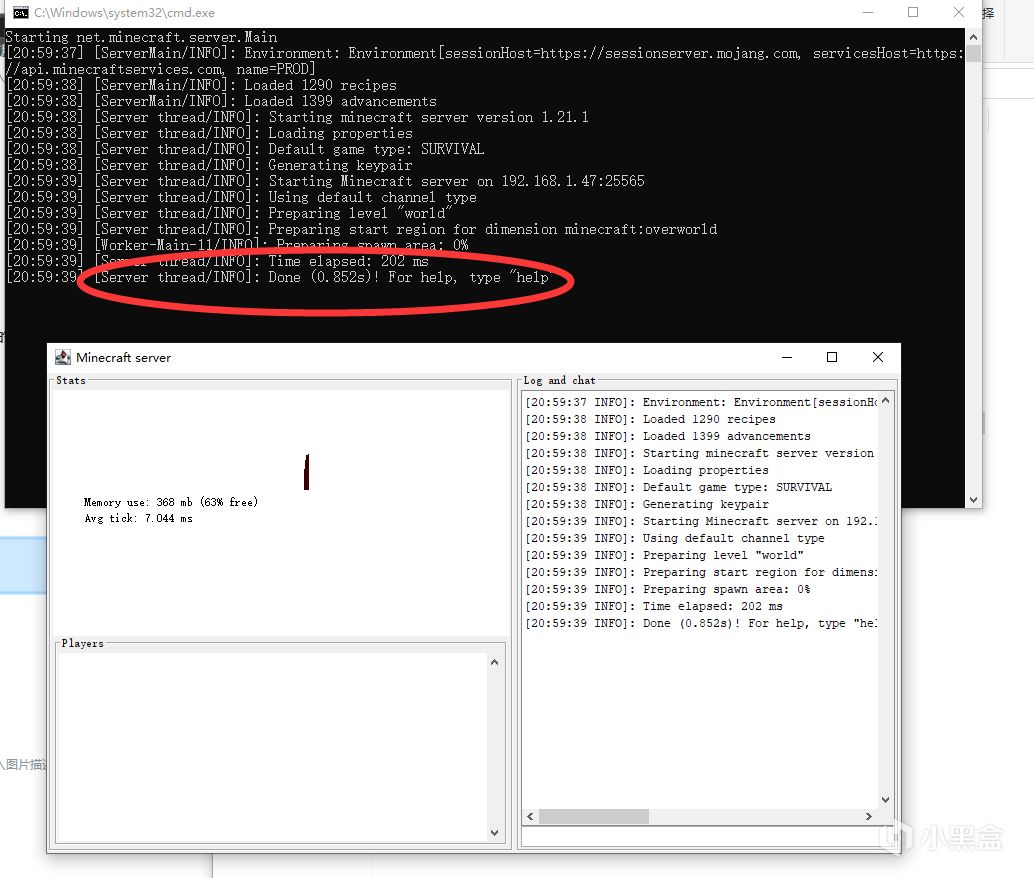The image size is (1034, 878).
Task: Click the Memory use 368 mb text
Action: [171, 502]
